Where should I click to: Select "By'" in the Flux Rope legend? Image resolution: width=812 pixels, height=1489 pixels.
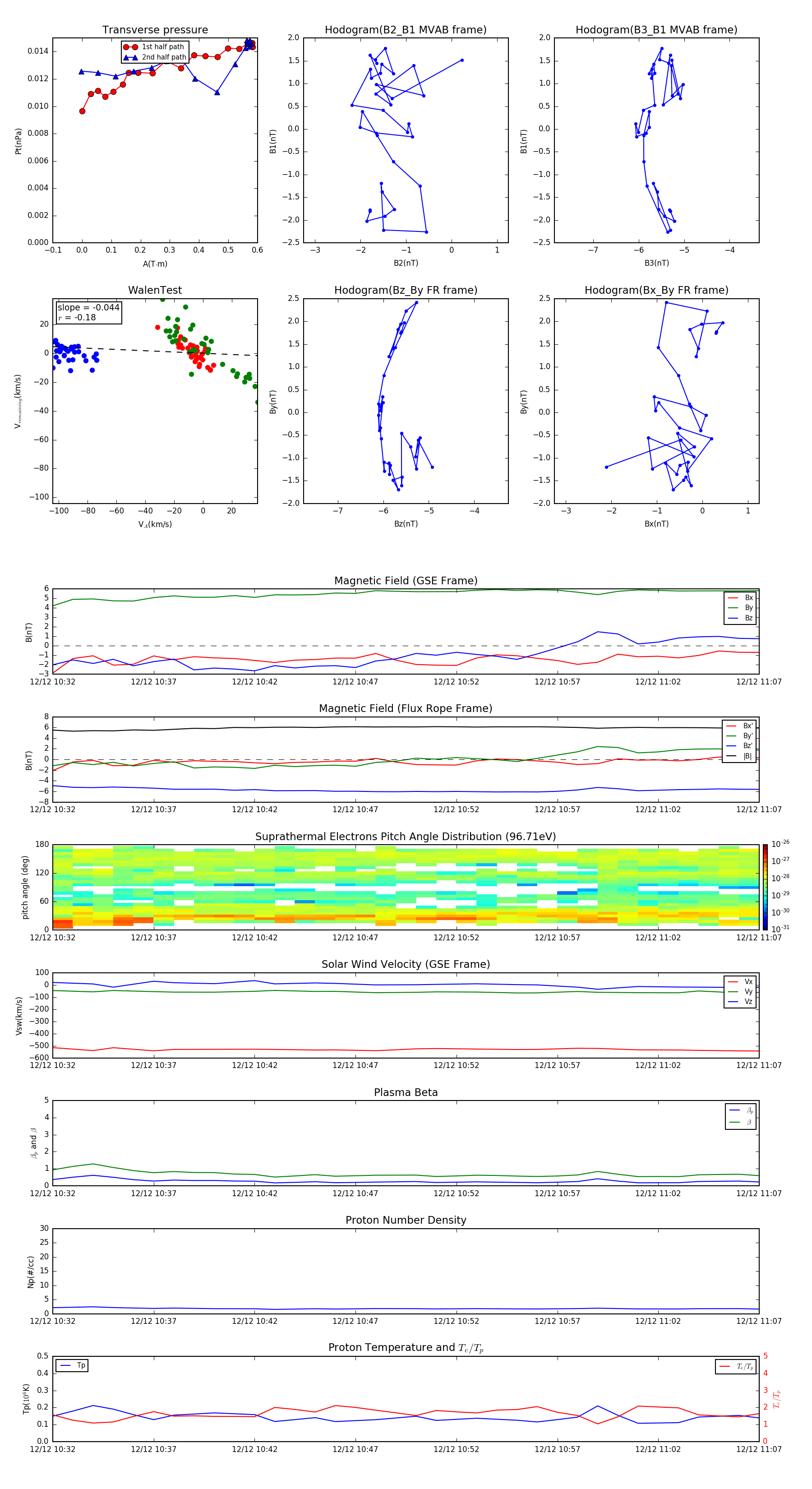coord(740,736)
